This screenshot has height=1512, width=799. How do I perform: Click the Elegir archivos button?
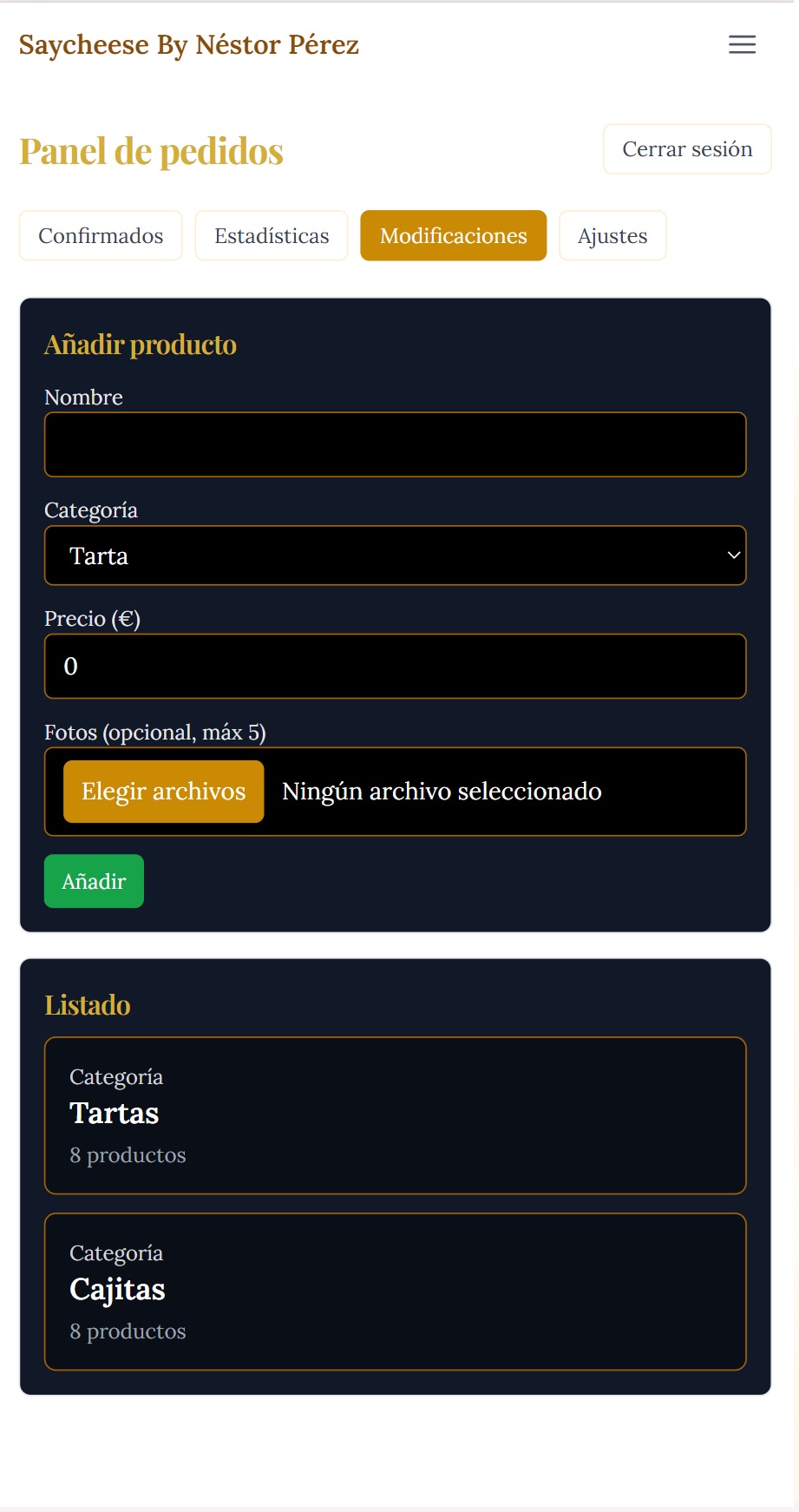pos(163,791)
